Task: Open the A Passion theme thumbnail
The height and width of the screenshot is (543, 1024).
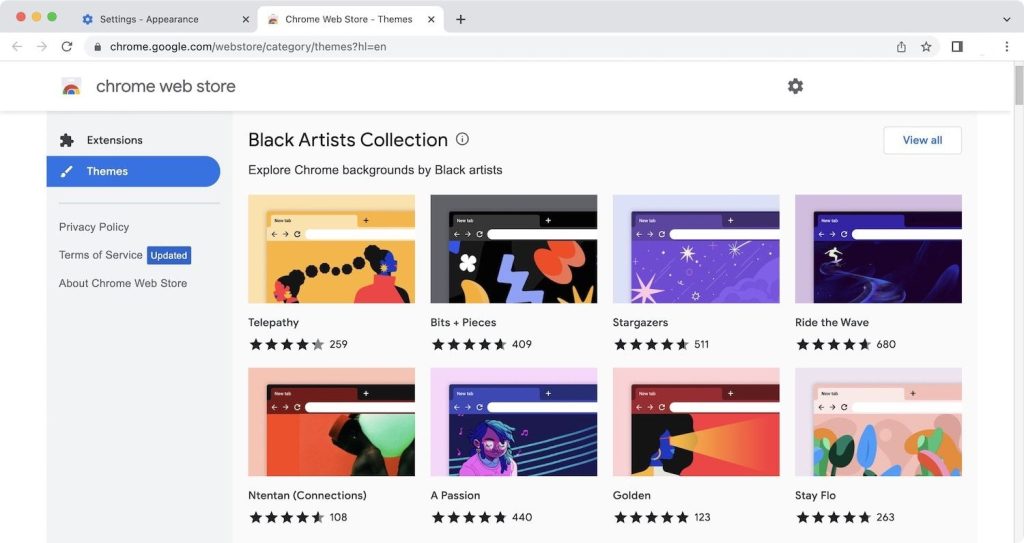Action: 513,422
